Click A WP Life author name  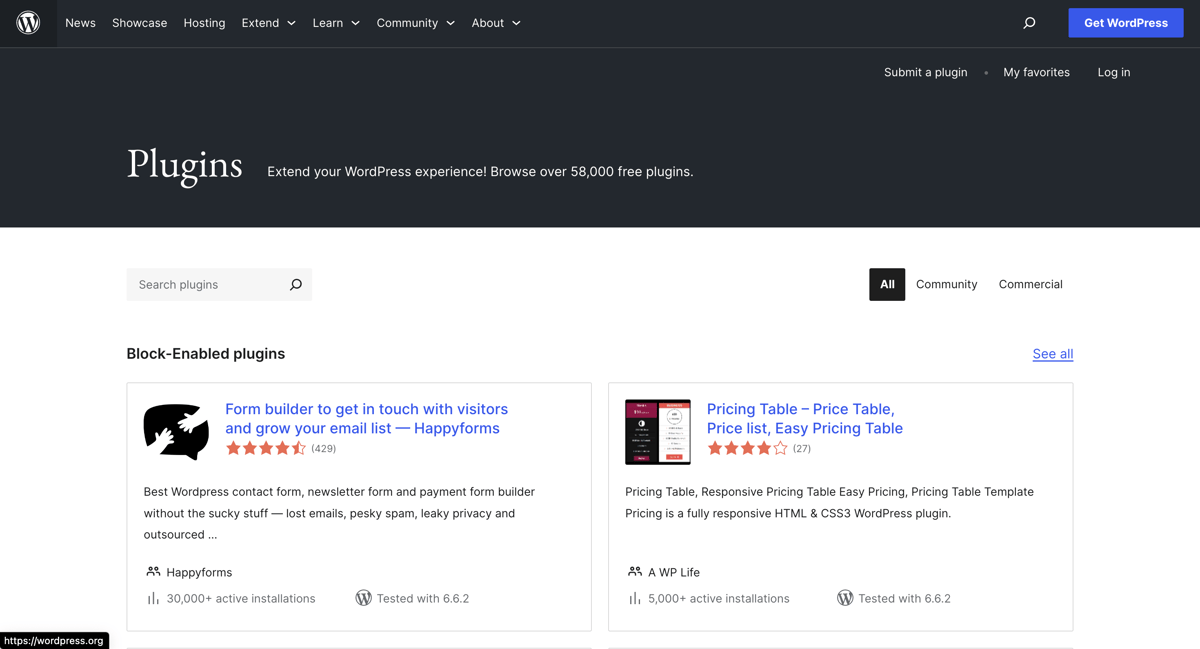click(x=674, y=572)
